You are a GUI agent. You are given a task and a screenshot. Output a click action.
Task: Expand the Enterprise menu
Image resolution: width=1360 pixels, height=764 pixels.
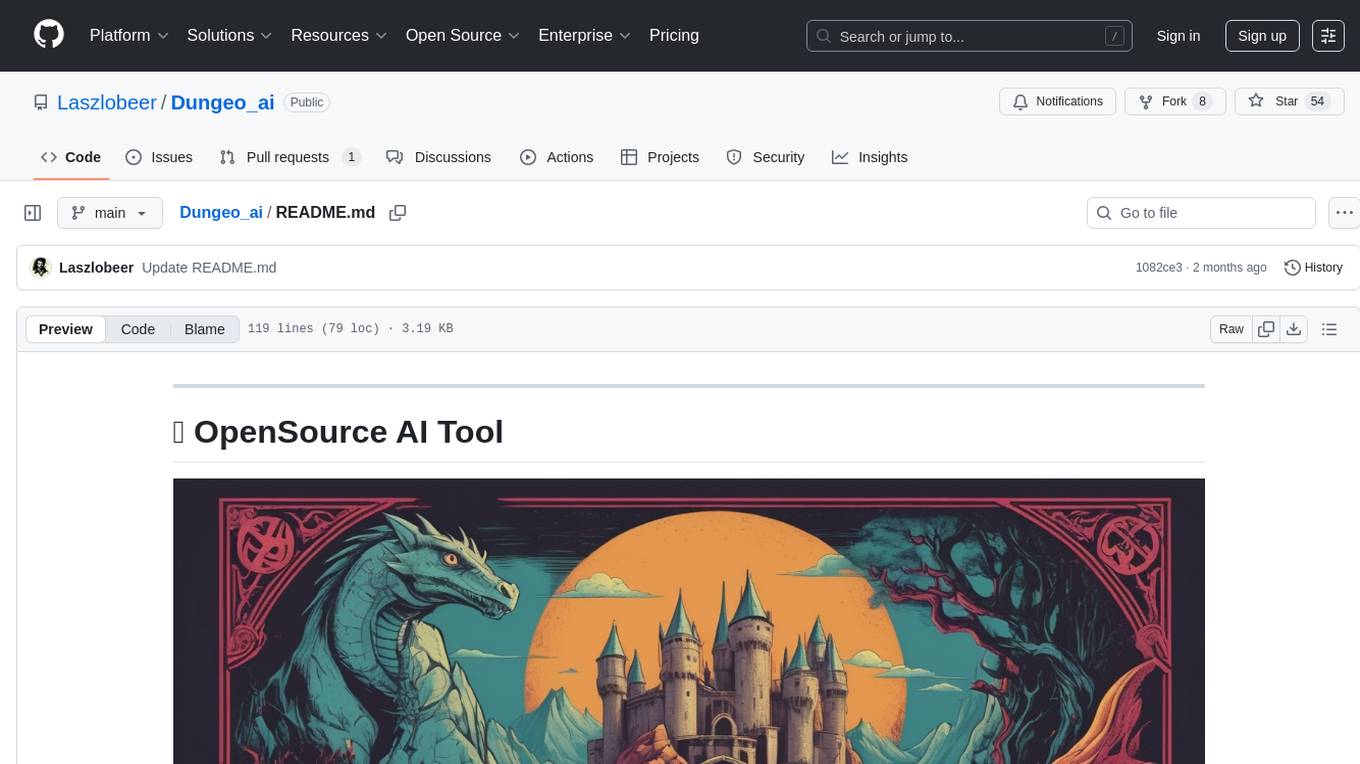coord(585,35)
